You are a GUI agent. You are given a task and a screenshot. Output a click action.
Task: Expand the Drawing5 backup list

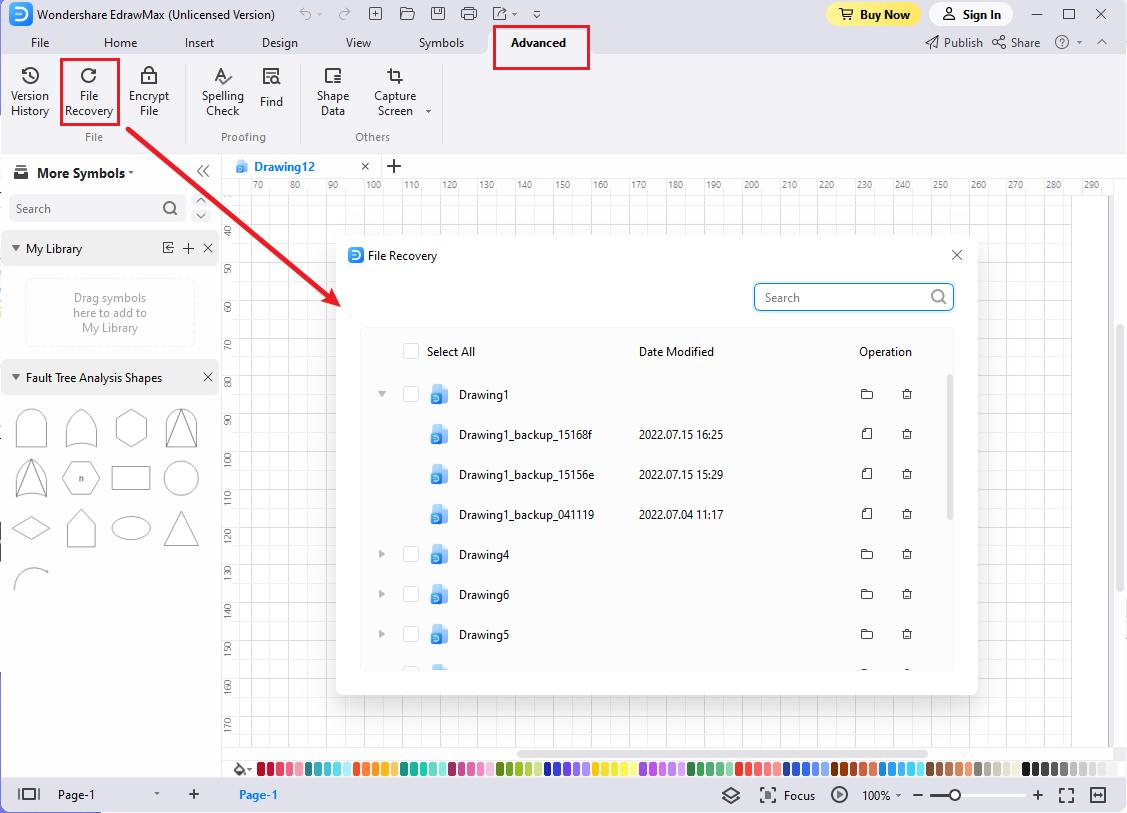click(382, 634)
